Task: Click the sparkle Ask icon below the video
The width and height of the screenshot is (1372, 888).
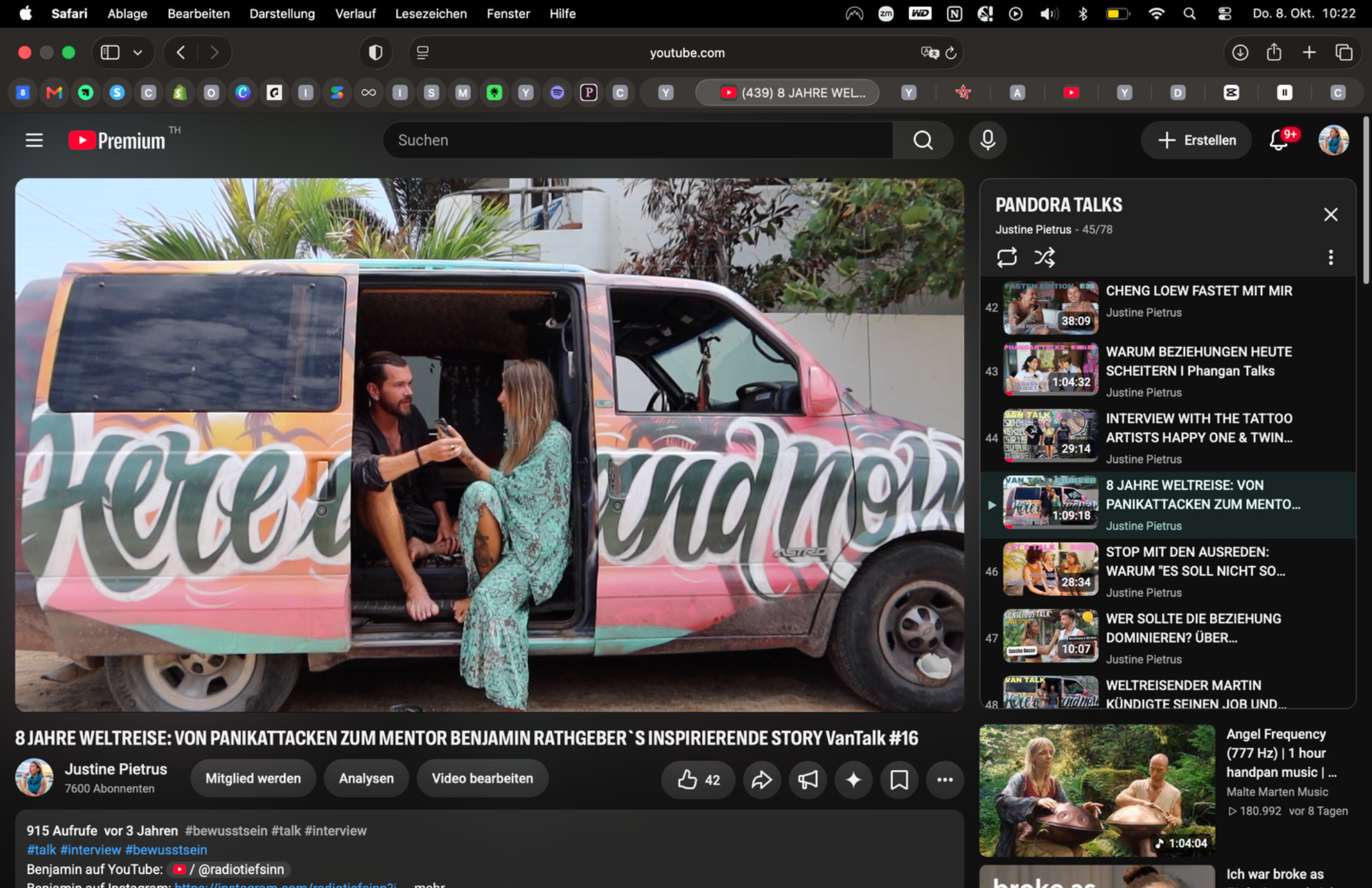Action: tap(853, 779)
